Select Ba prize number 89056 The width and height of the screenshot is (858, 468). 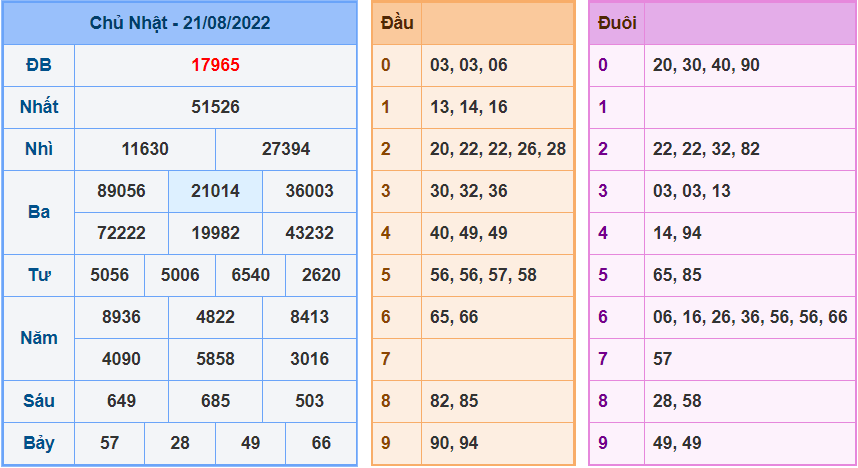coord(121,191)
